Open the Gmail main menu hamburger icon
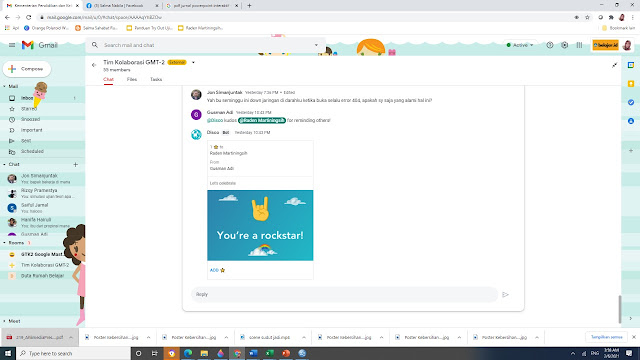This screenshot has width=640, height=360. tap(12, 45)
